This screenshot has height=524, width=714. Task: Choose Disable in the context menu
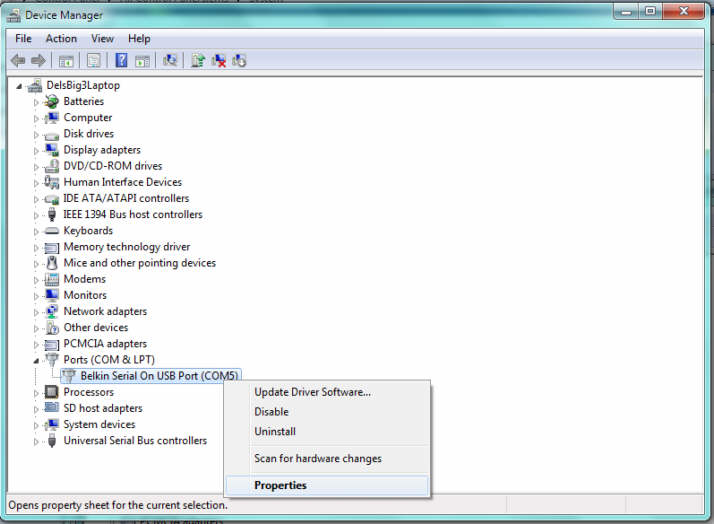pos(327,412)
